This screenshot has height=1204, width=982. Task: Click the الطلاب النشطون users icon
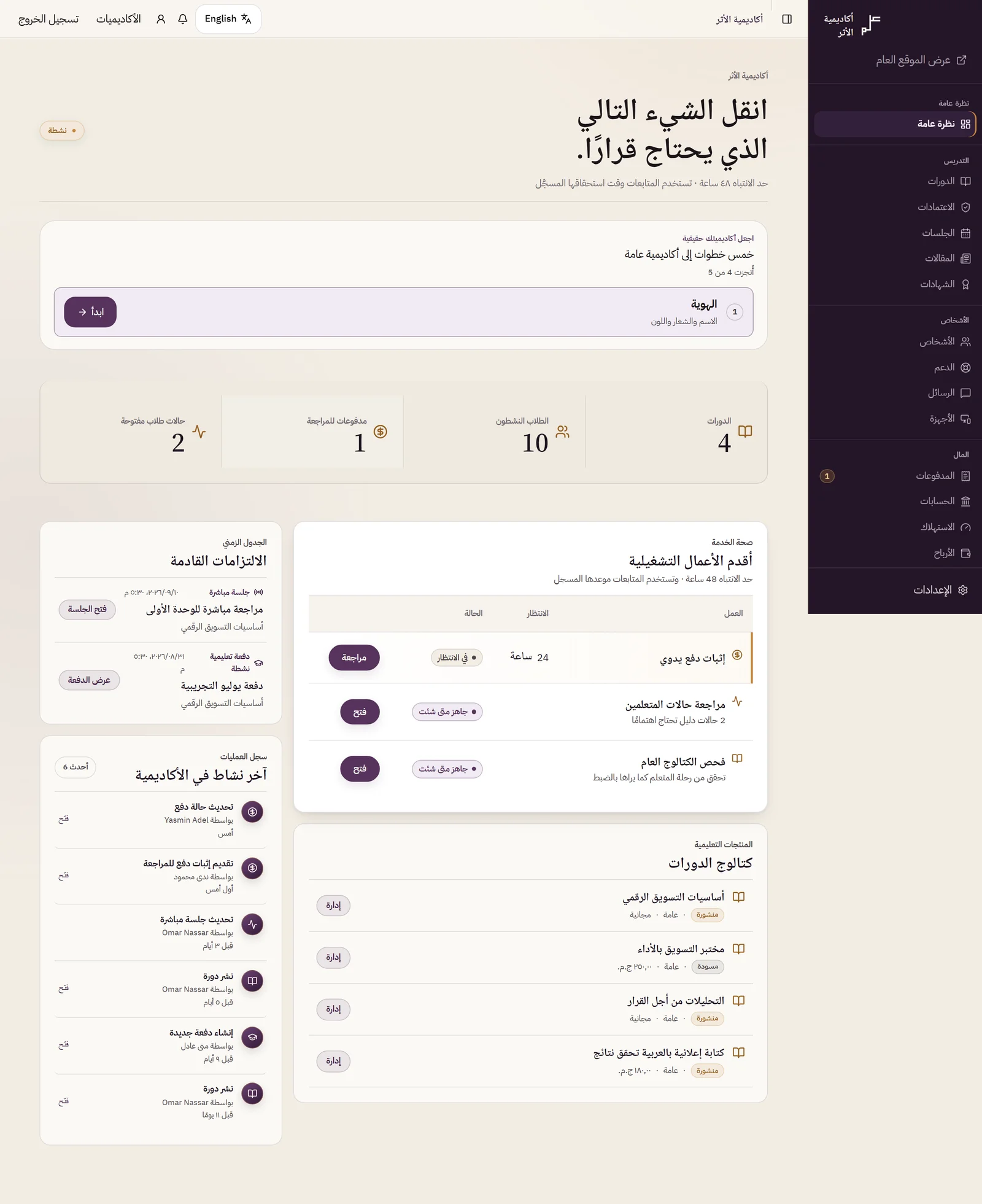[563, 432]
